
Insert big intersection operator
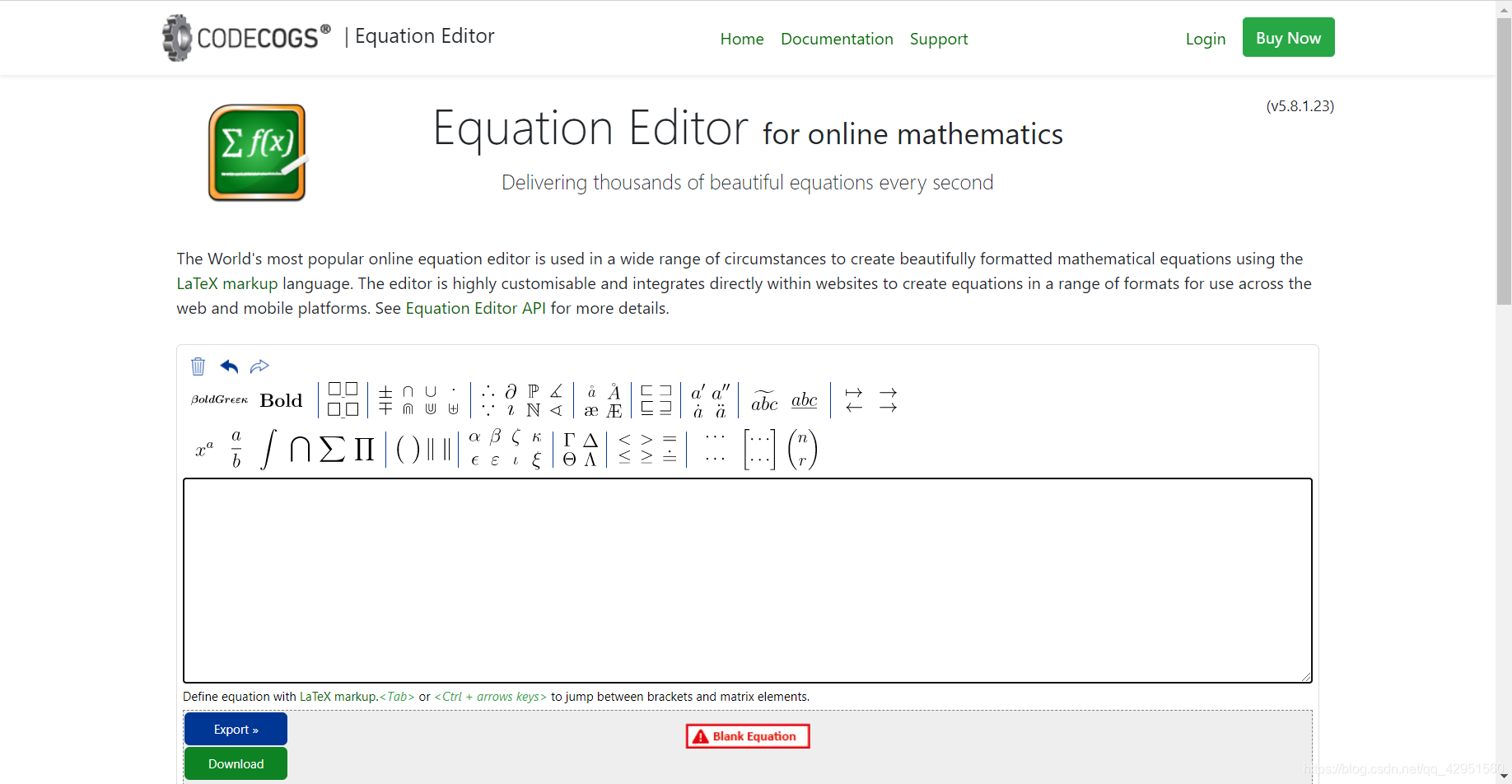coord(300,449)
